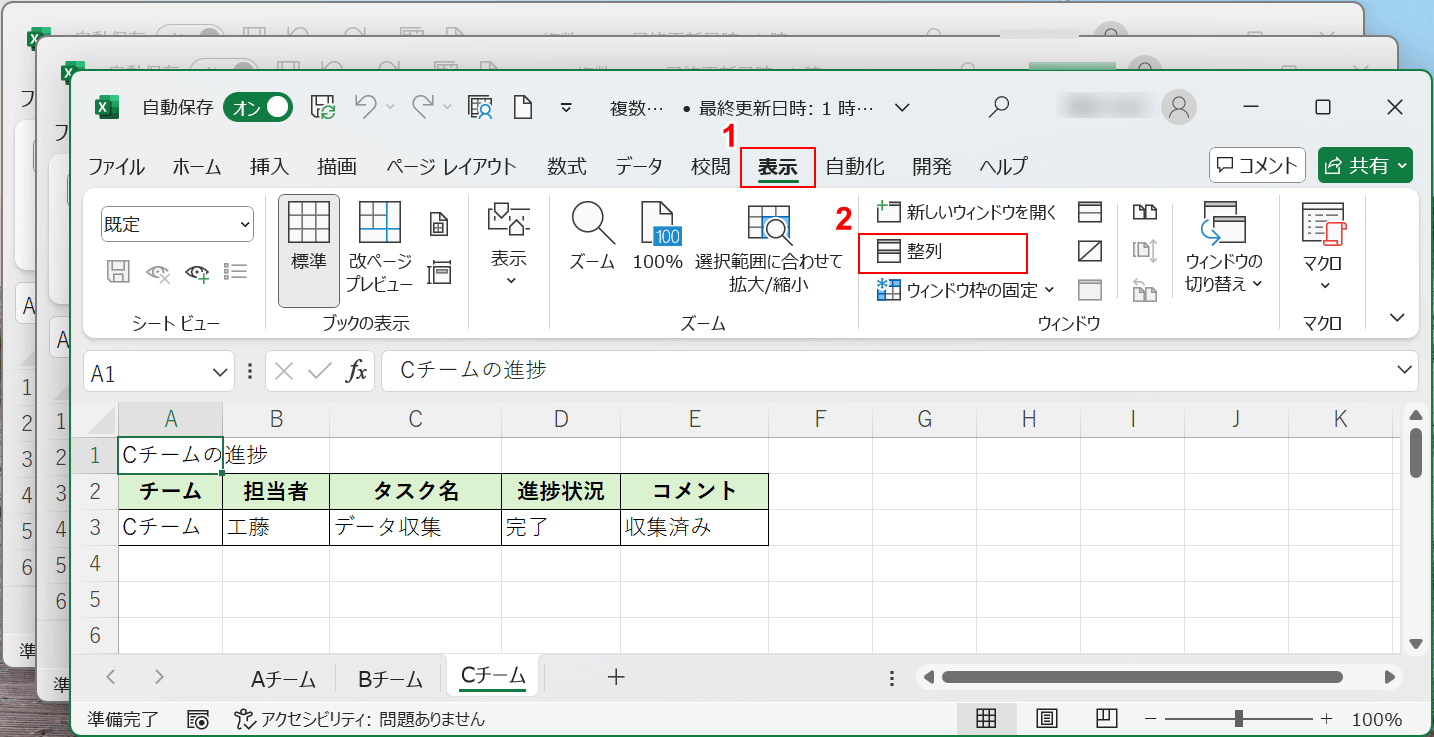The image size is (1434, 737).
Task: Click the コメント button
Action: [x=1258, y=166]
